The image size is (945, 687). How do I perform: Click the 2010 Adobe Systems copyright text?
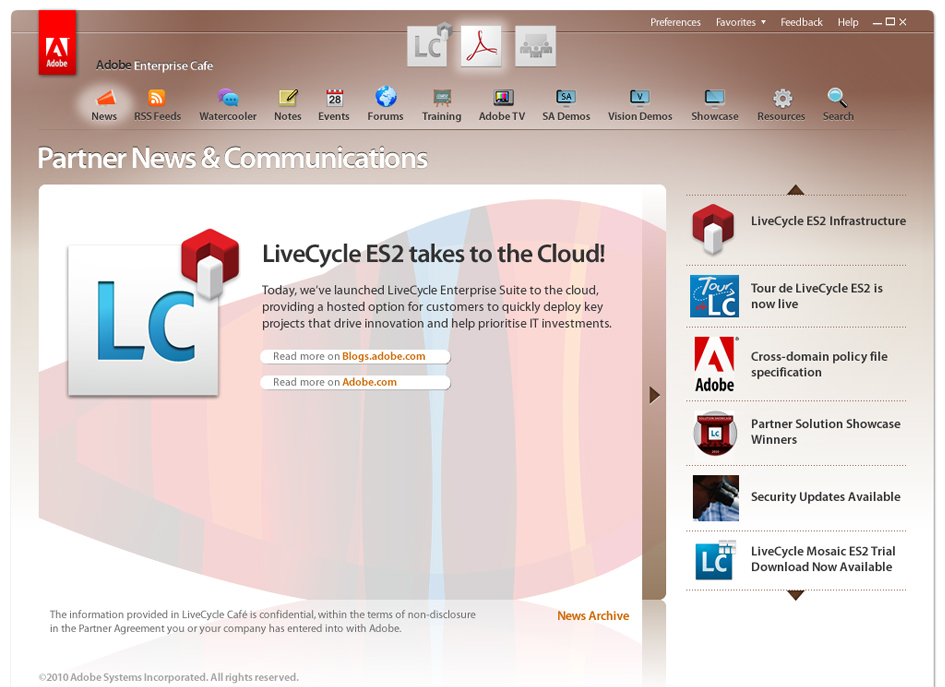pyautogui.click(x=169, y=677)
